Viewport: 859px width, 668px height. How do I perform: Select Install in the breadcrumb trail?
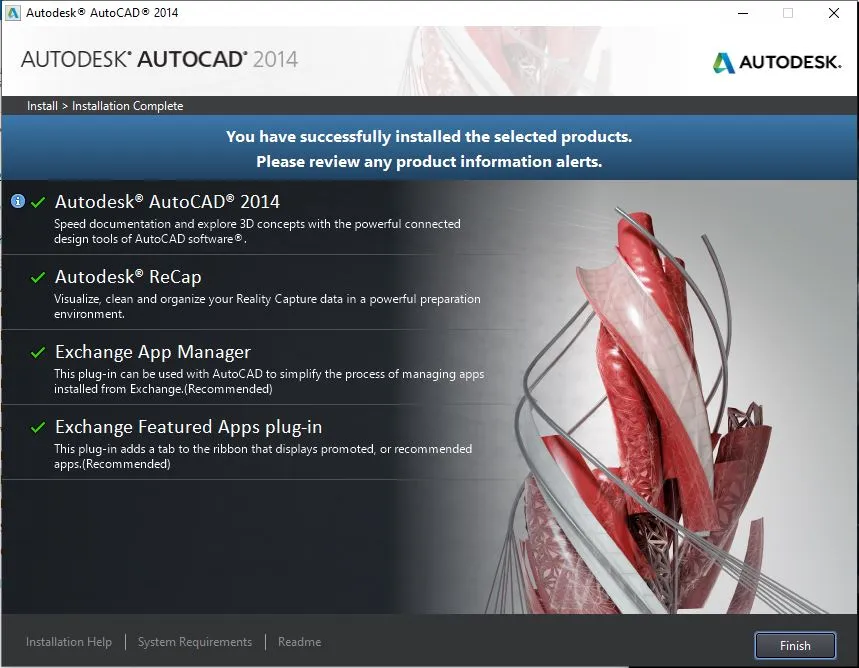(x=41, y=105)
